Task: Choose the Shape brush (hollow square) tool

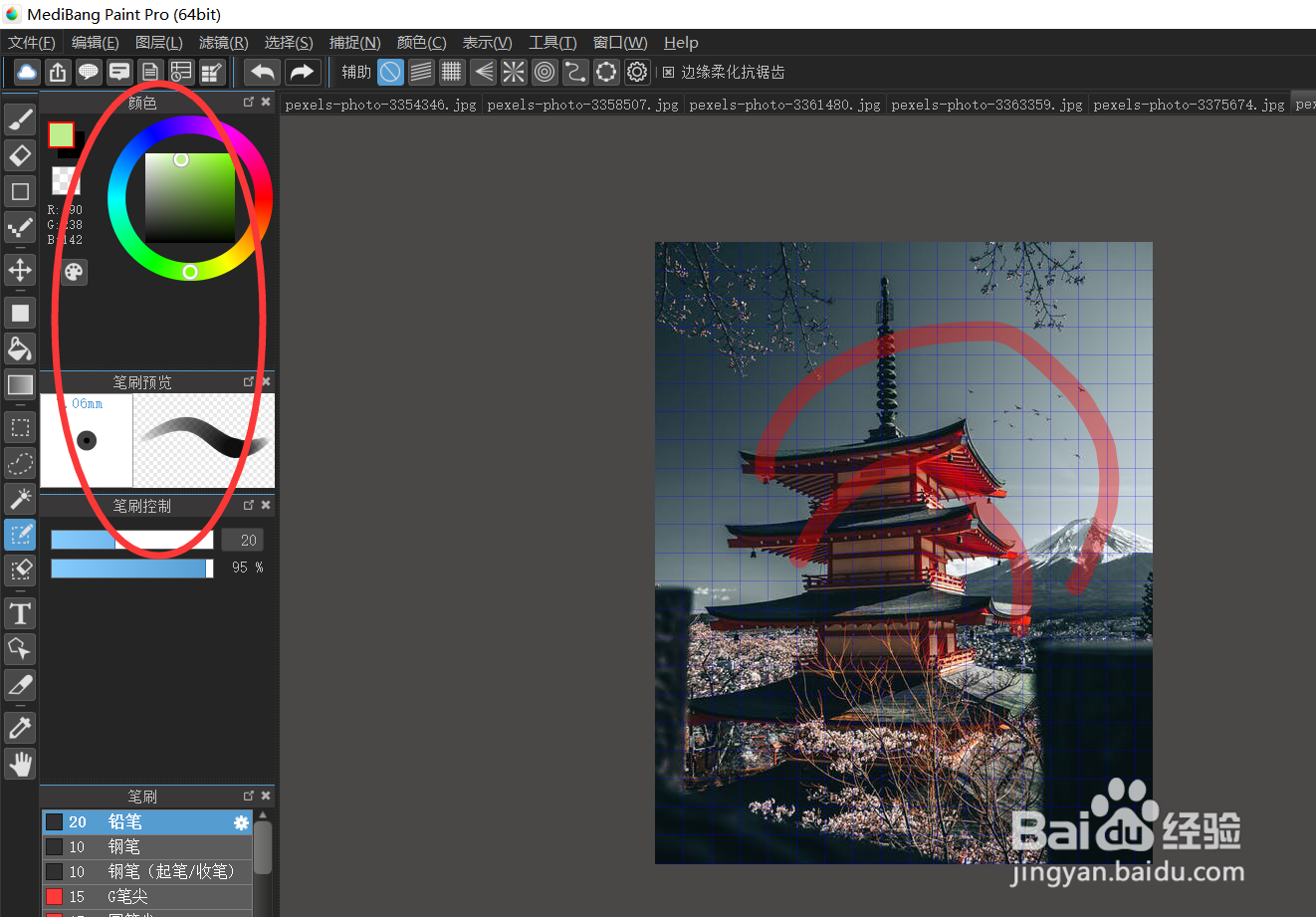Action: point(20,191)
